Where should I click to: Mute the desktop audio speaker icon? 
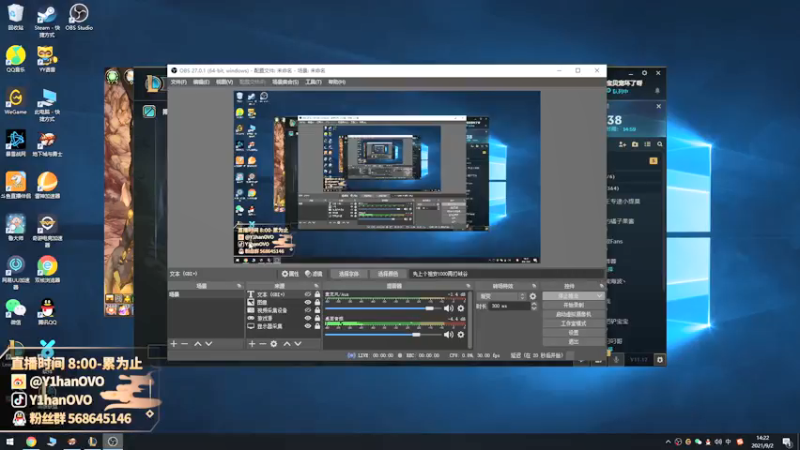tap(448, 335)
